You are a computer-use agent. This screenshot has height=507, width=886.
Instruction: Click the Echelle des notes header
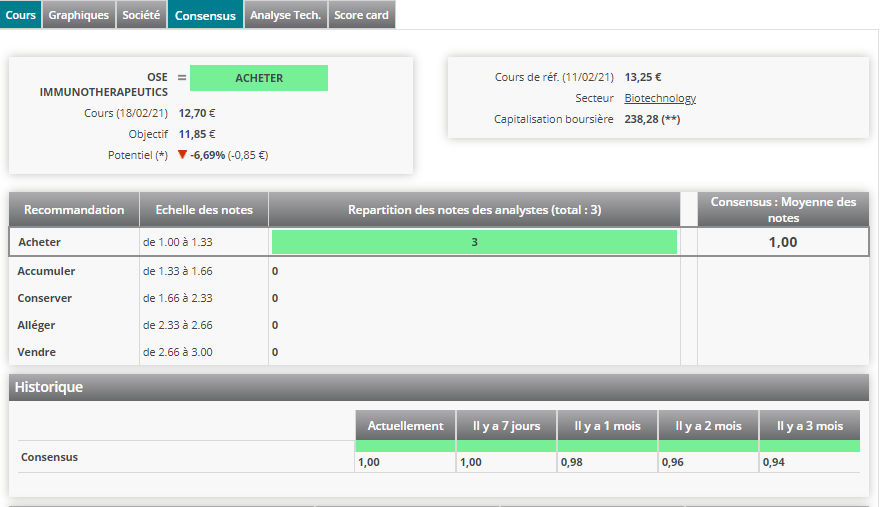[x=204, y=210]
